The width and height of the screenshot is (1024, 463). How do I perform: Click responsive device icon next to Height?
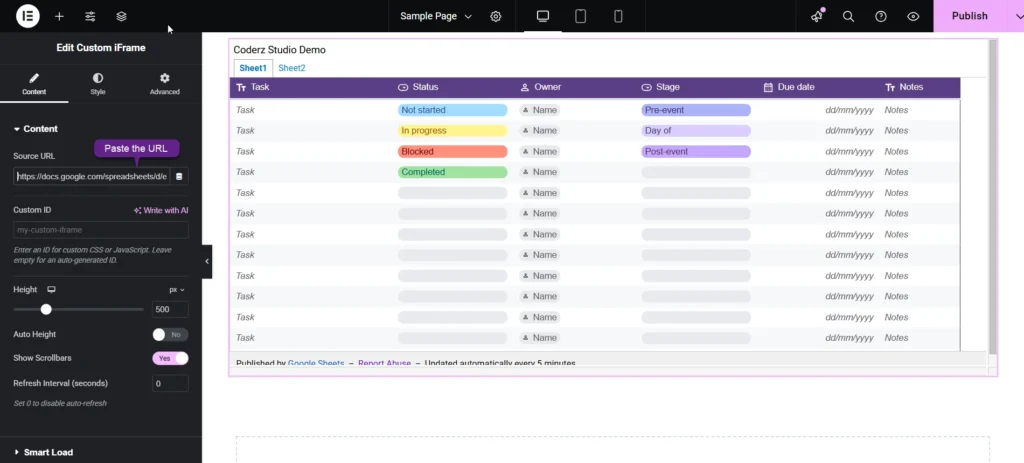click(52, 289)
